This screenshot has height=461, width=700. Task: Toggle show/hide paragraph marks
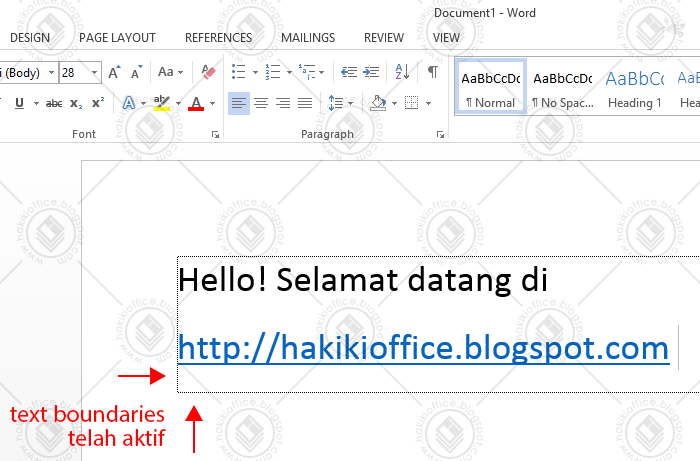tap(433, 72)
